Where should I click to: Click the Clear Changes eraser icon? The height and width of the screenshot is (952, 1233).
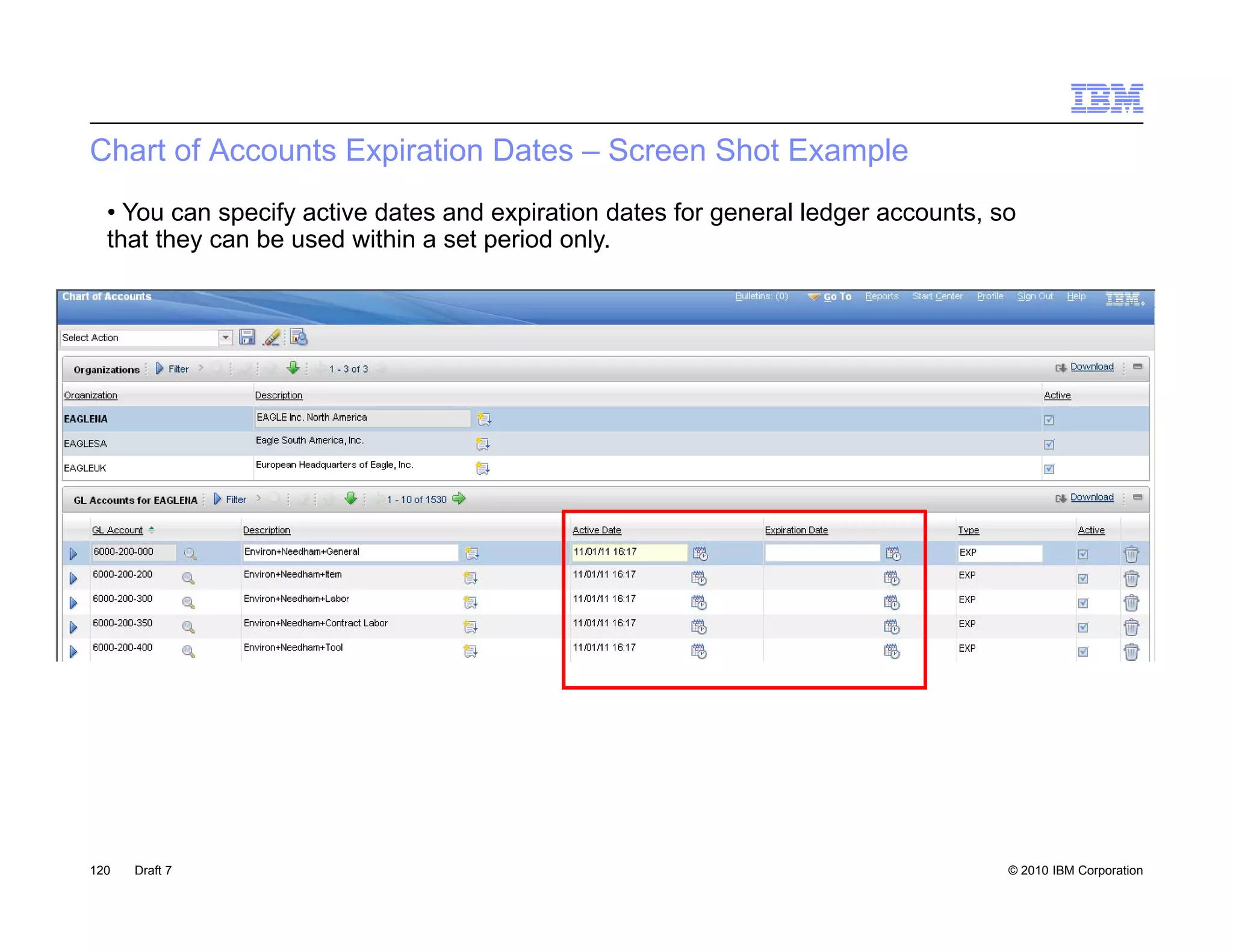tap(272, 337)
